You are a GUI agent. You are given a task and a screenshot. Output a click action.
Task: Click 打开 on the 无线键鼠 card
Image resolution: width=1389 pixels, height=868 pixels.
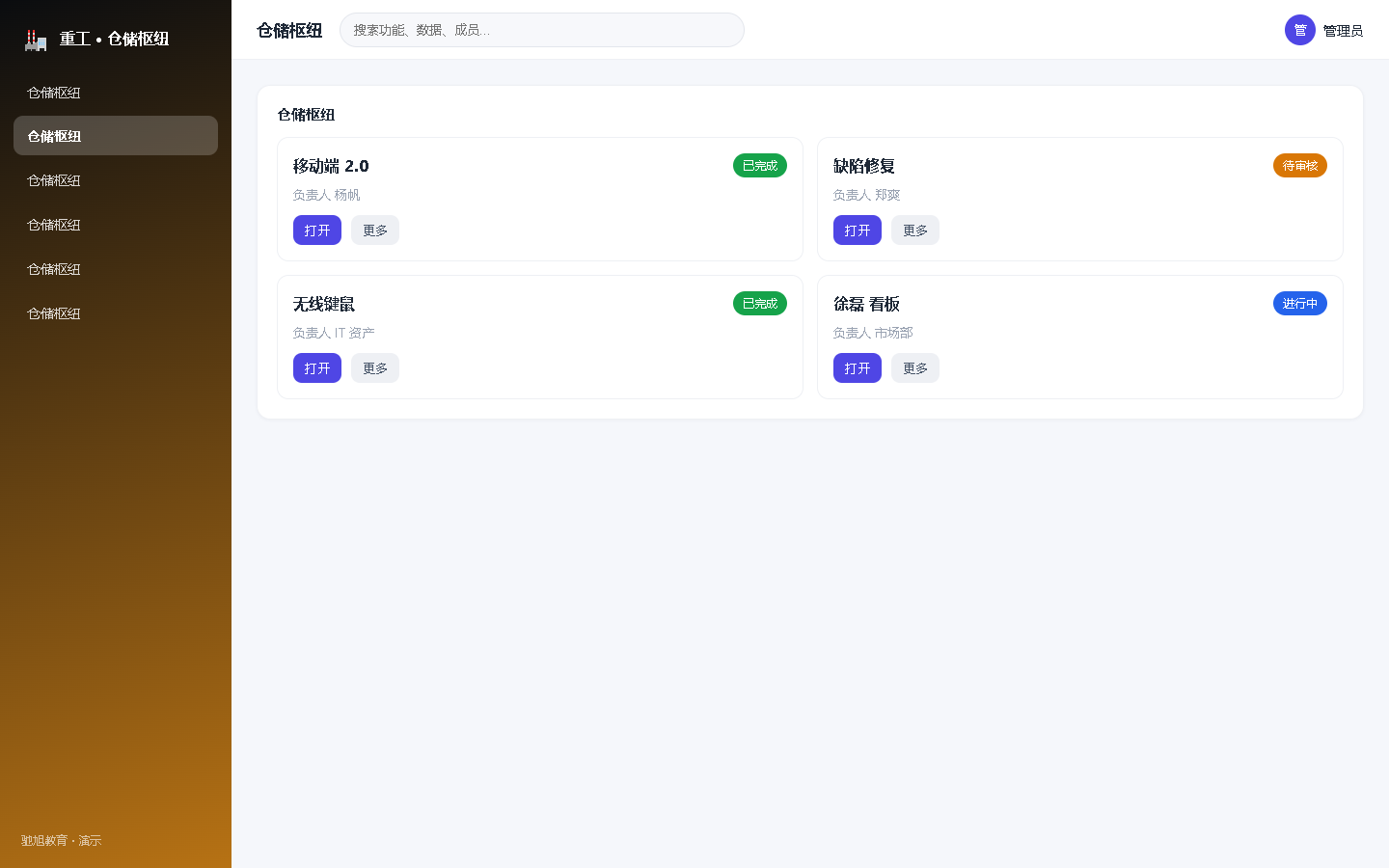pos(317,368)
